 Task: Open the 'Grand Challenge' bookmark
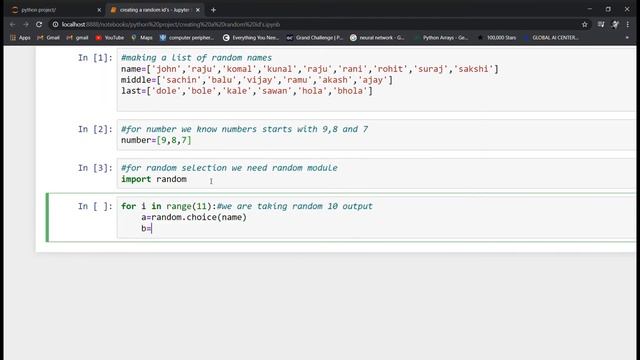click(315, 38)
